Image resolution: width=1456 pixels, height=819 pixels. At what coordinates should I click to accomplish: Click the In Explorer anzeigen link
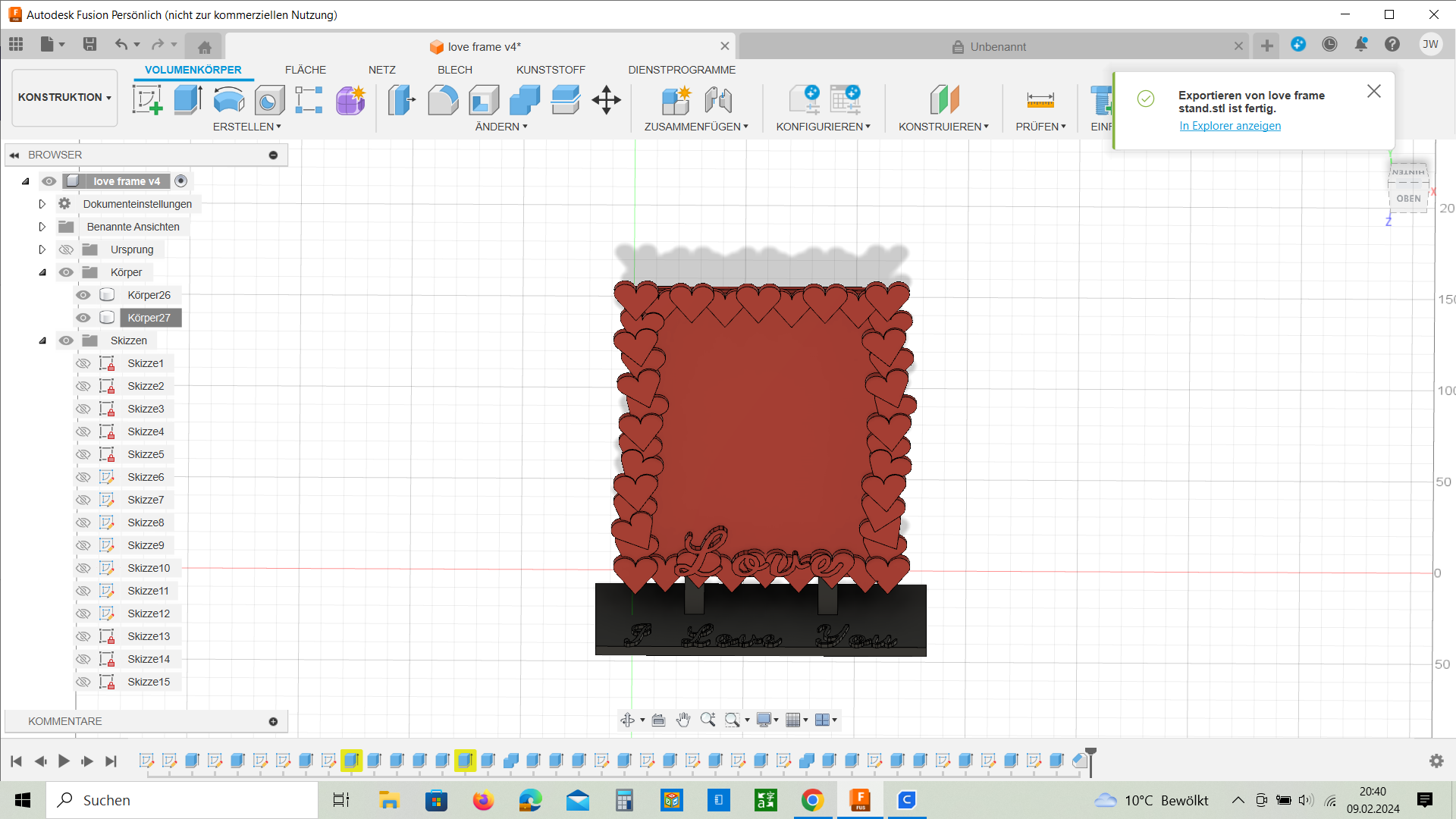[x=1230, y=126]
